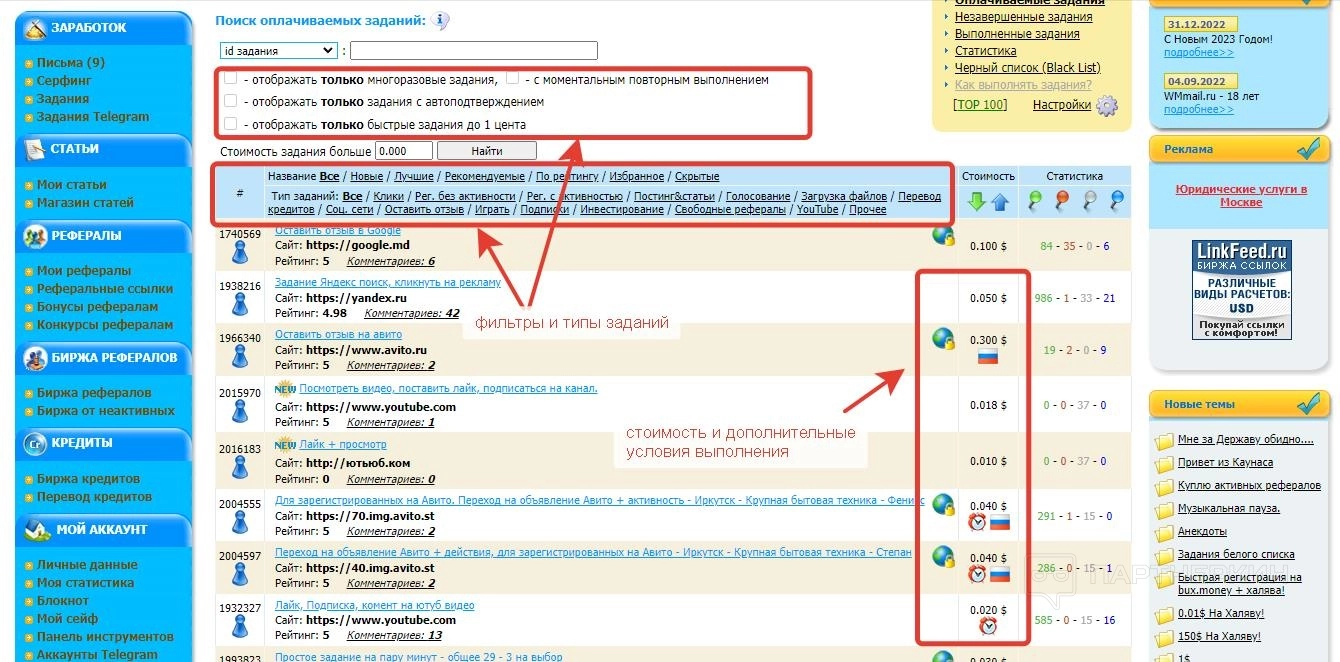Screen dimensions: 1340x662
Task: Click the Russian flag icon for task 2004597
Action: pos(999,575)
